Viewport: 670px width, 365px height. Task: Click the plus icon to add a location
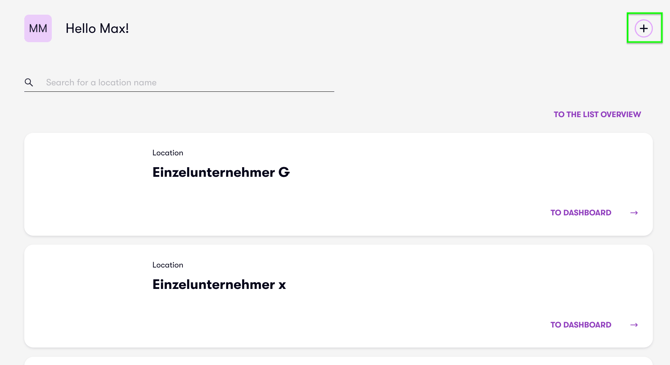pyautogui.click(x=644, y=29)
